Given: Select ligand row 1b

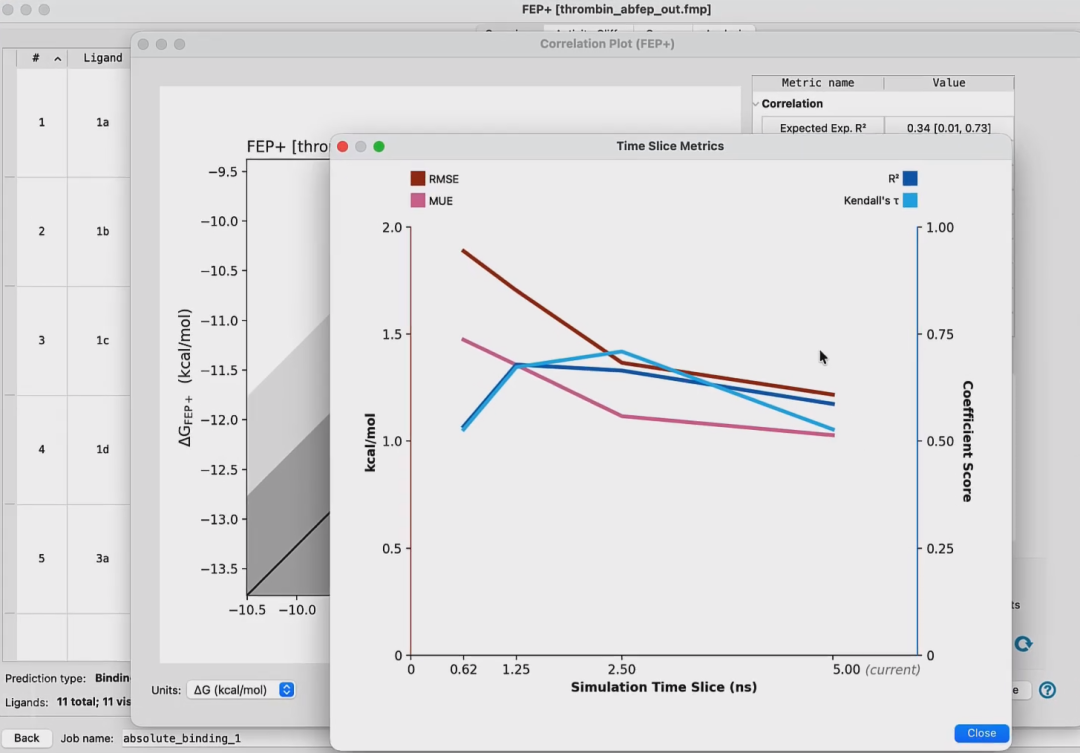Looking at the screenshot, I should [102, 231].
